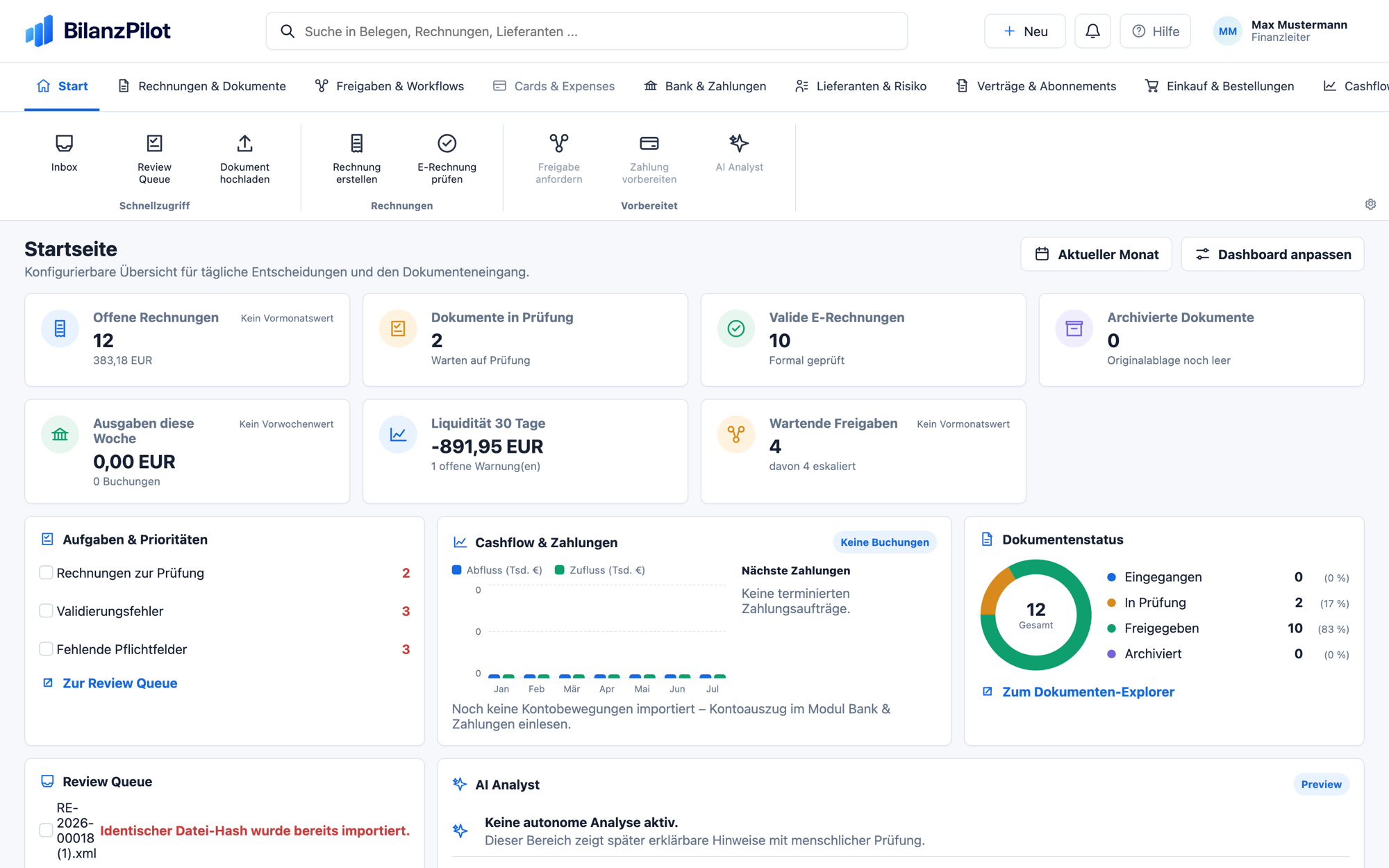Click the Liquidität 30 Tage chart icon
Screen dimensions: 1389x868
point(398,435)
